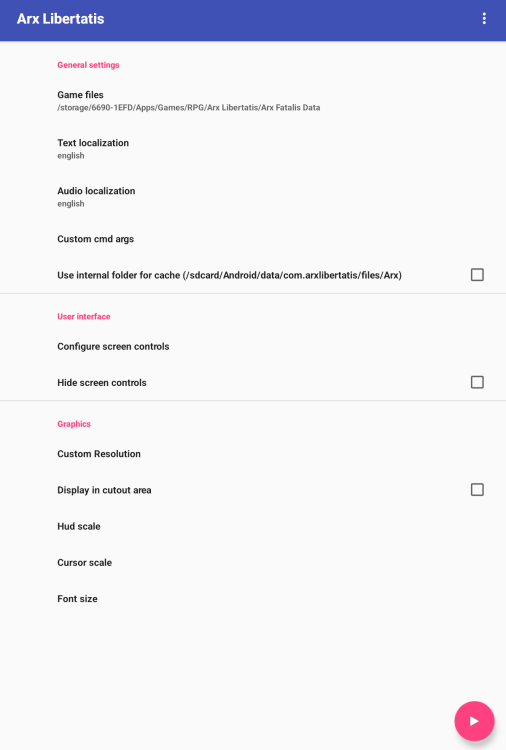This screenshot has width=506, height=750.
Task: Choose Text localization language
Action: (x=253, y=149)
